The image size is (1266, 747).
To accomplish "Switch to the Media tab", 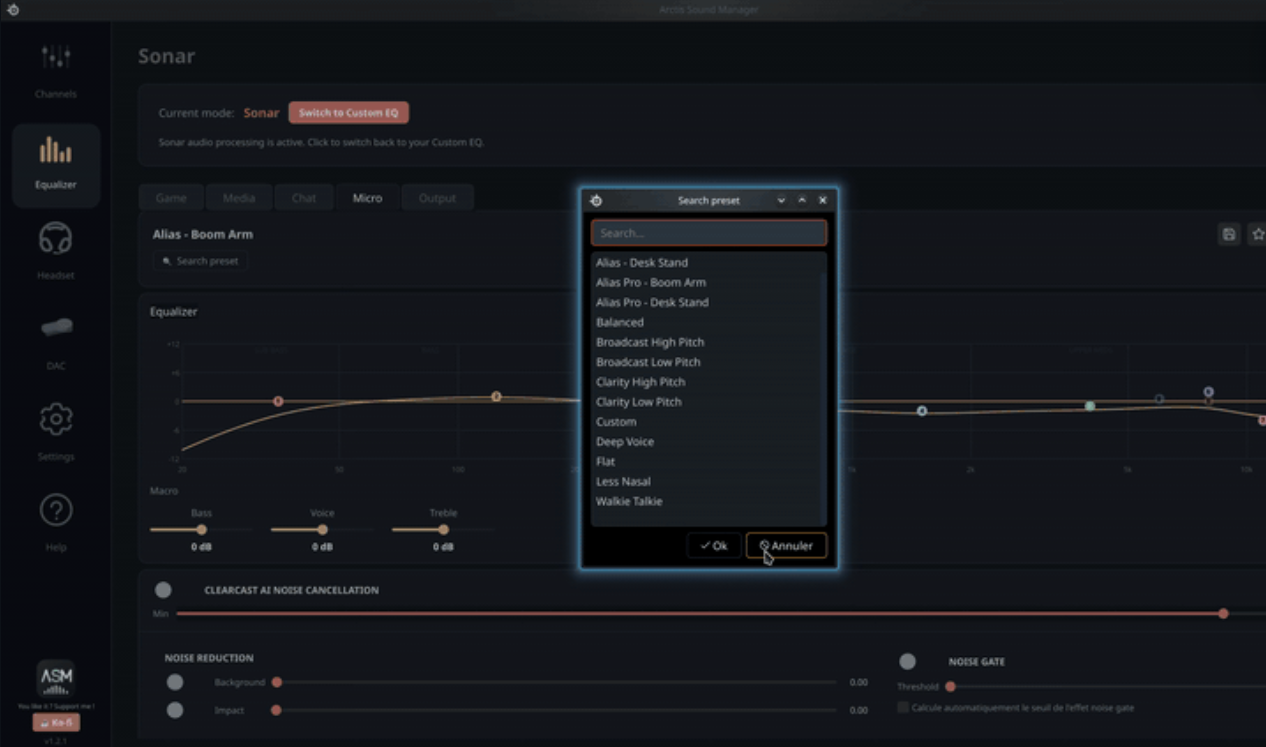I will 239,198.
